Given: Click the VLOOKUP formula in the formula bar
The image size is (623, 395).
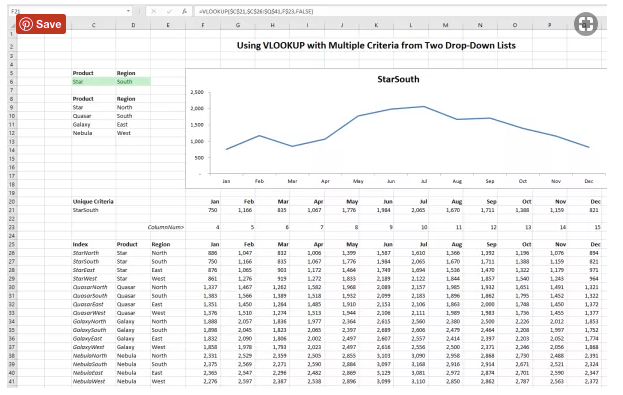Looking at the screenshot, I should click(x=256, y=12).
